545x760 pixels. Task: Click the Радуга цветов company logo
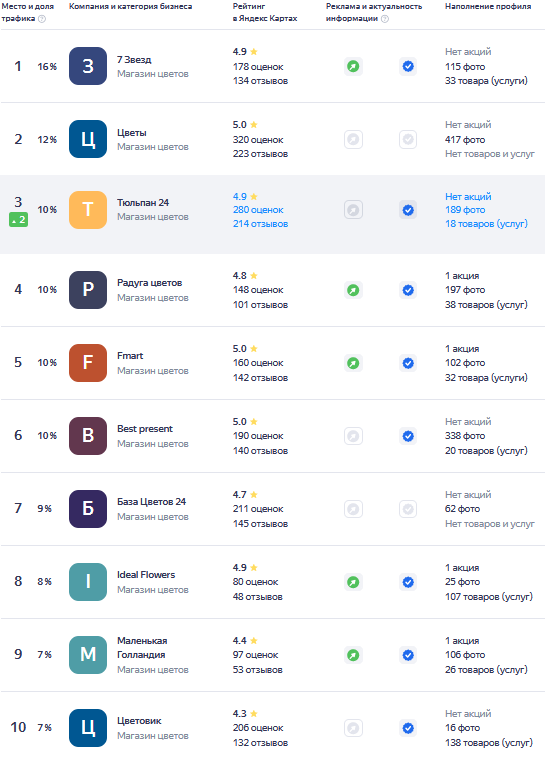(88, 290)
